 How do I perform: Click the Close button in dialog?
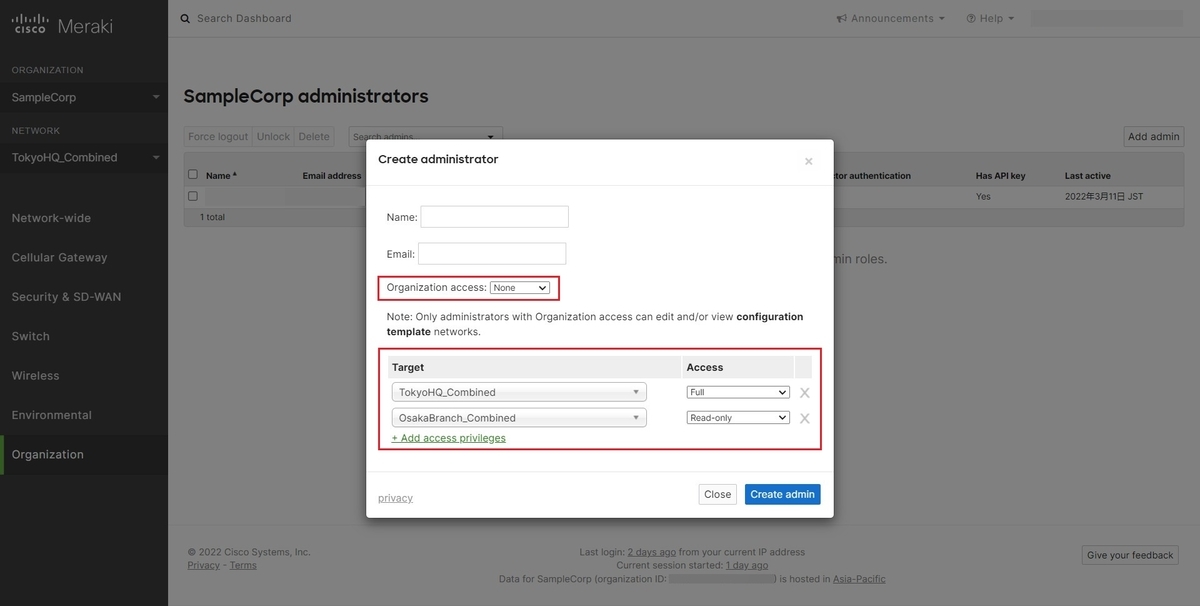pos(718,494)
